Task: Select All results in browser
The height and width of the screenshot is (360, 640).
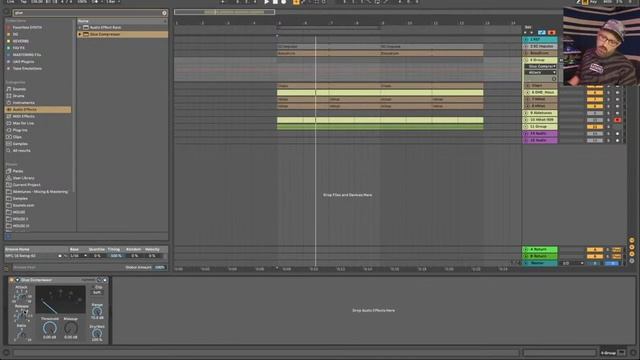Action: (x=21, y=151)
